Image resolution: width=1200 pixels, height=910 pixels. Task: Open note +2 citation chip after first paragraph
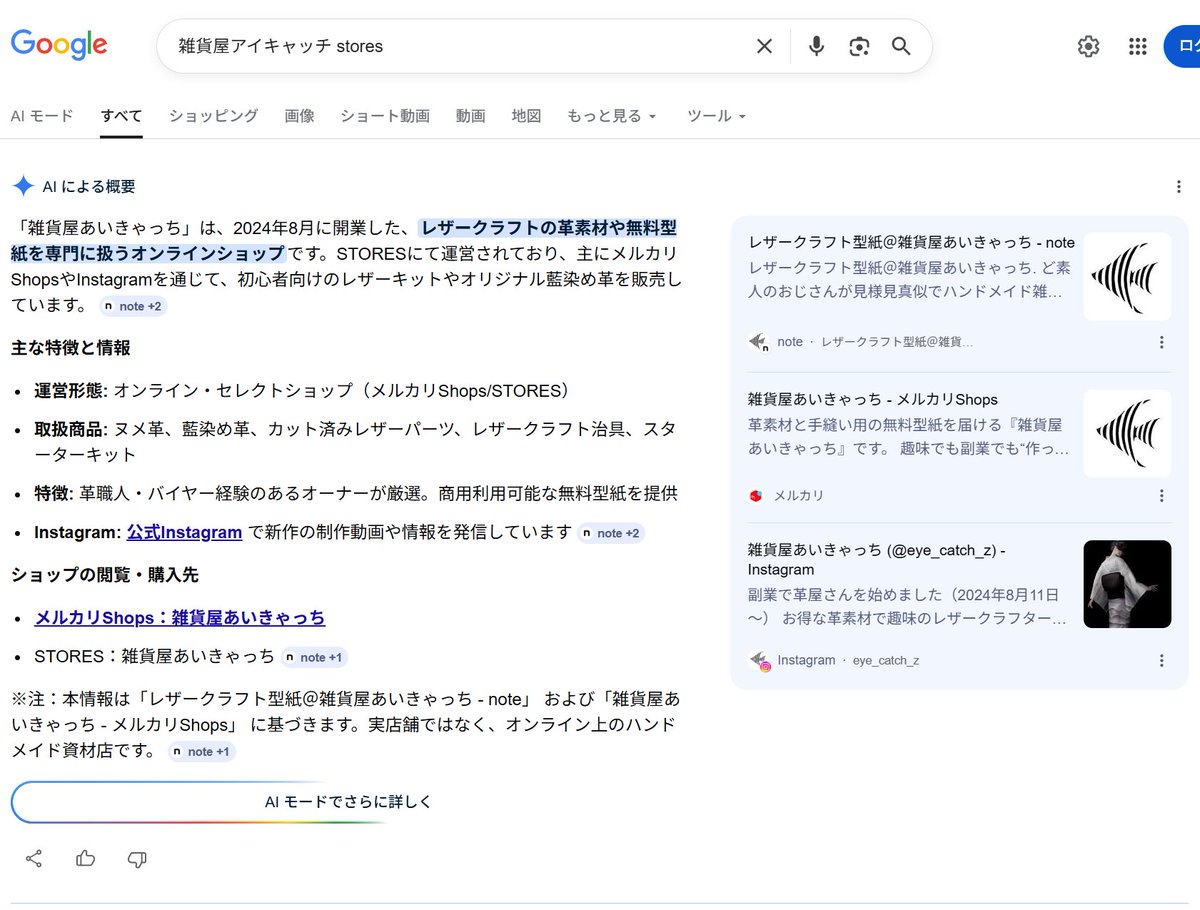[x=133, y=306]
